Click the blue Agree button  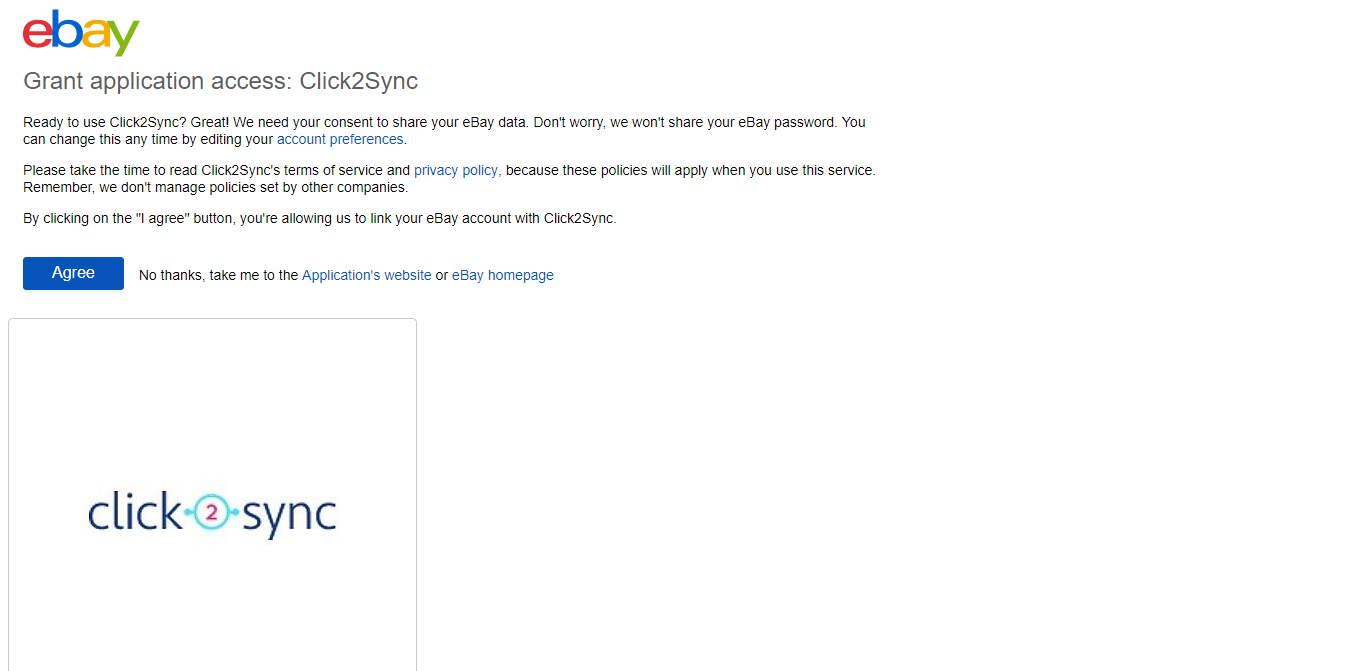pos(73,273)
